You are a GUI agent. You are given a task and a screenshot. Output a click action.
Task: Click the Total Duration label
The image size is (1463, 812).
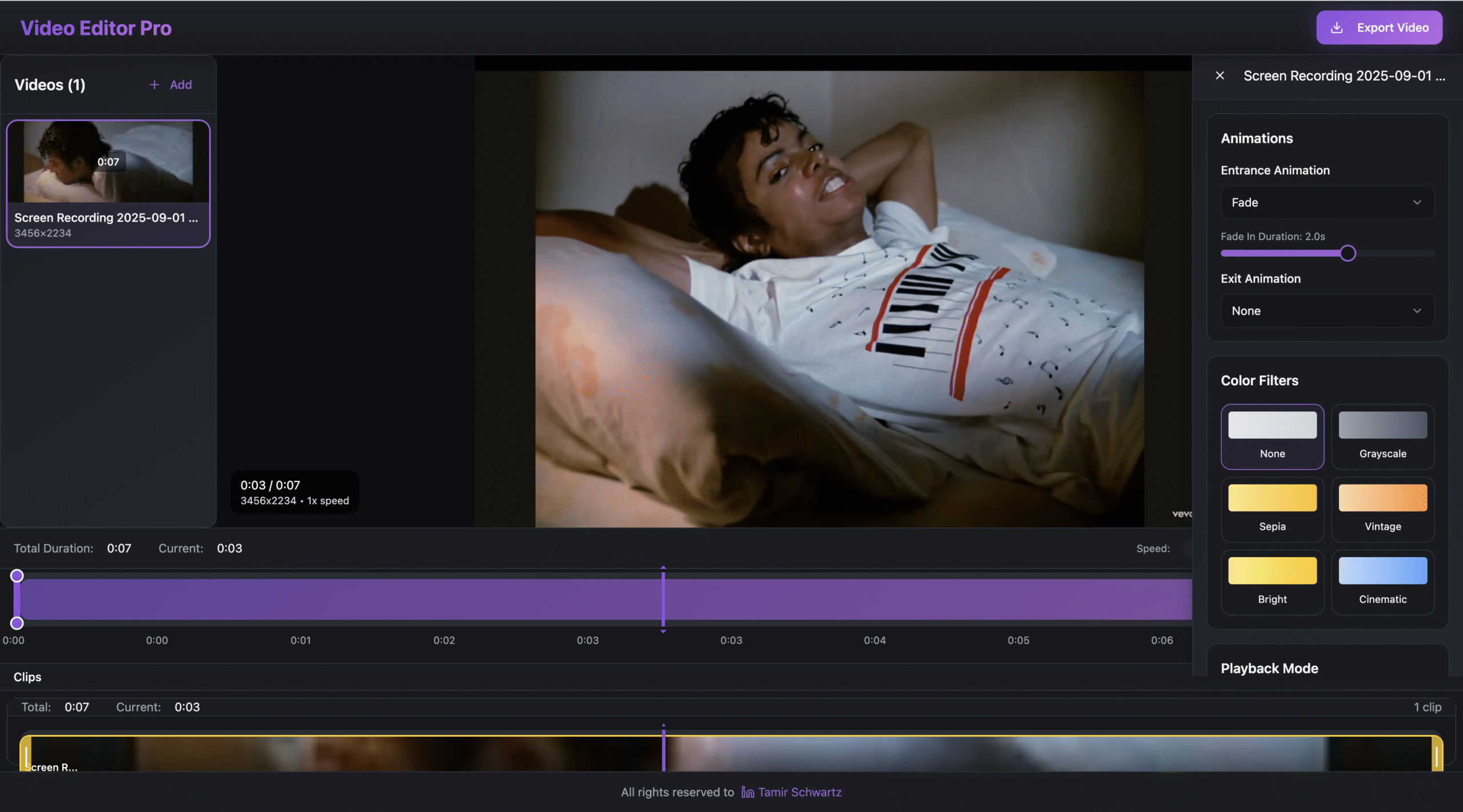(53, 549)
